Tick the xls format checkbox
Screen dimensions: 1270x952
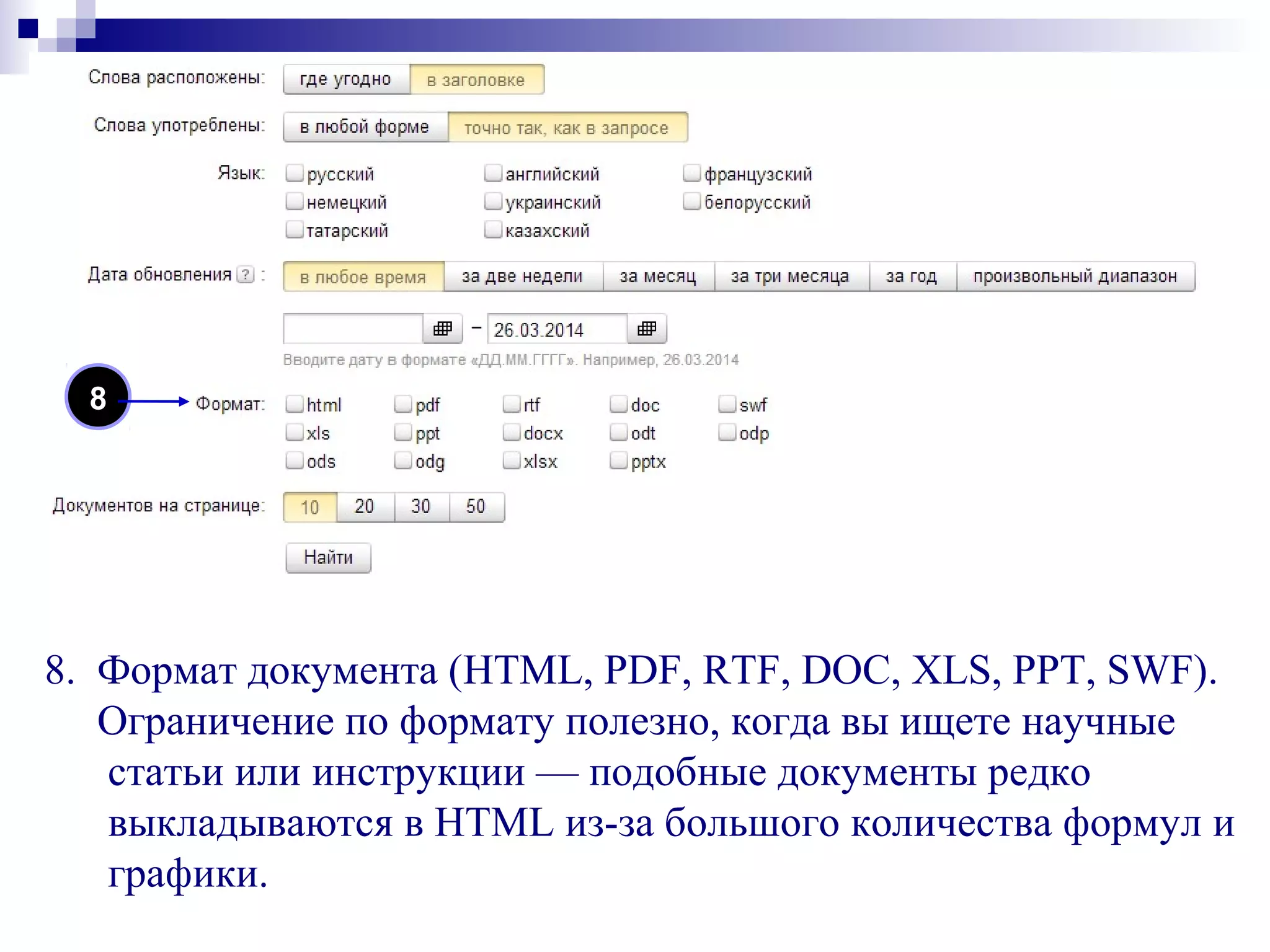tap(295, 432)
